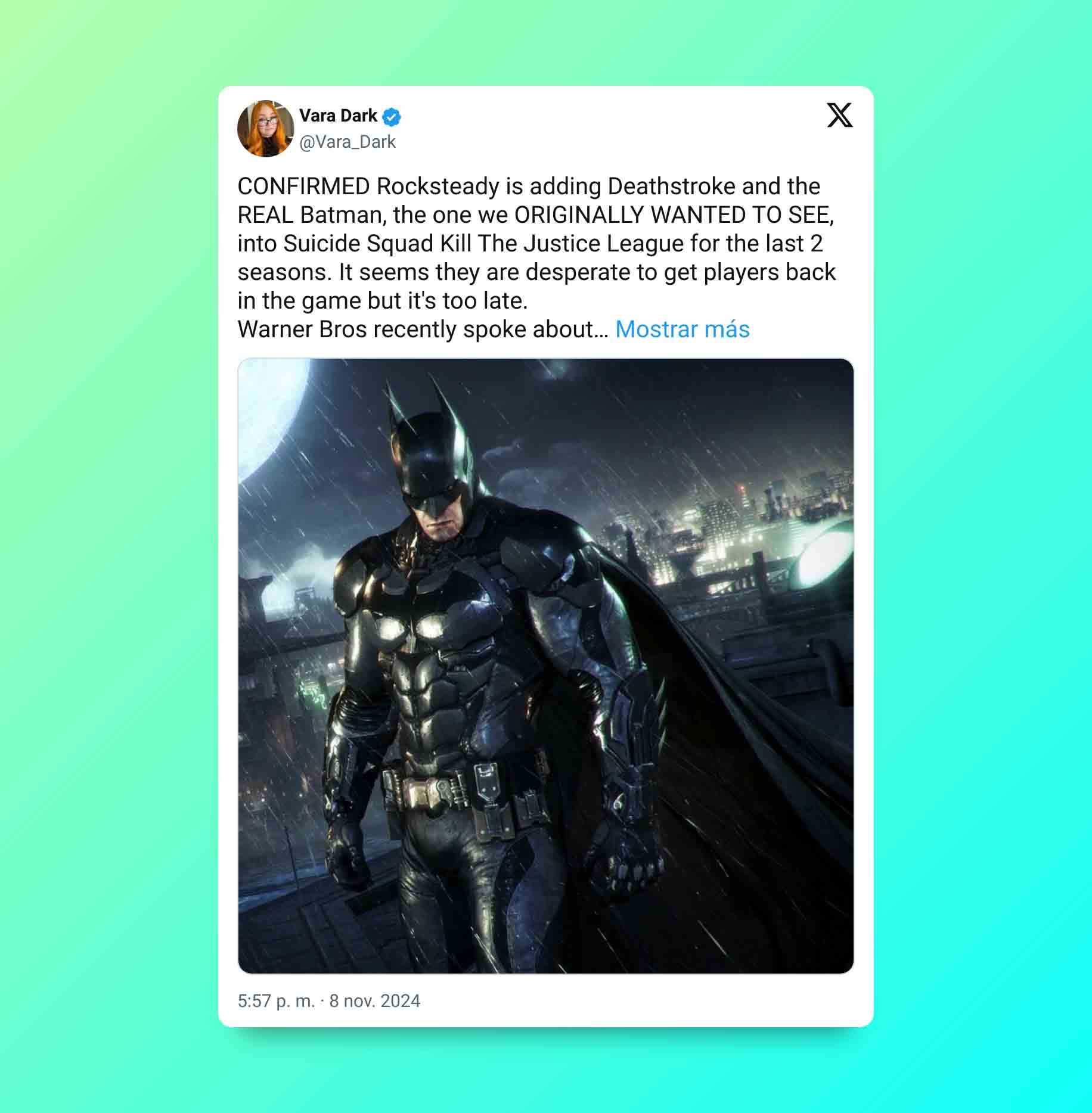Click the 5:57 p. m. timestamp
This screenshot has width=1092, height=1113.
tap(276, 1000)
